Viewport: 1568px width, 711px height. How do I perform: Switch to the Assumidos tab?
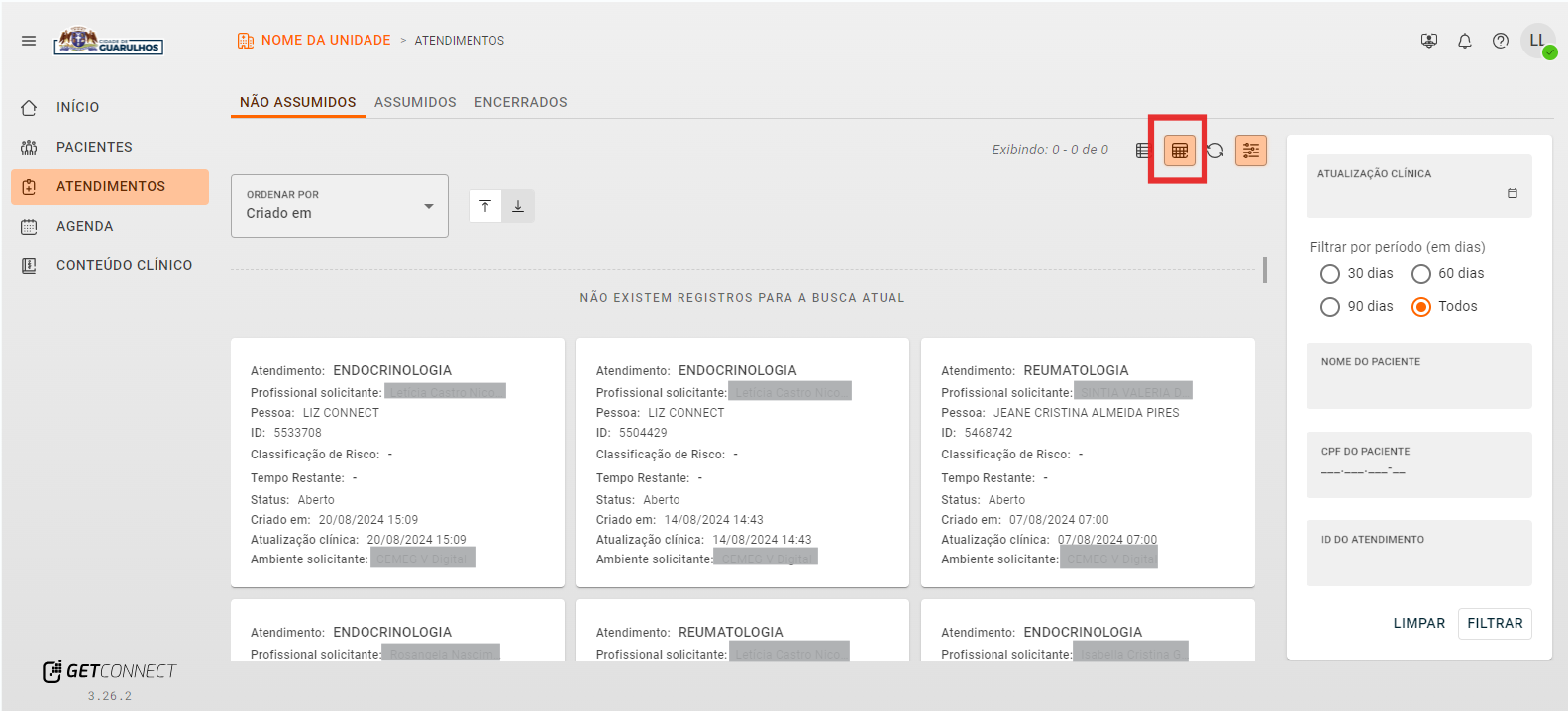click(415, 102)
